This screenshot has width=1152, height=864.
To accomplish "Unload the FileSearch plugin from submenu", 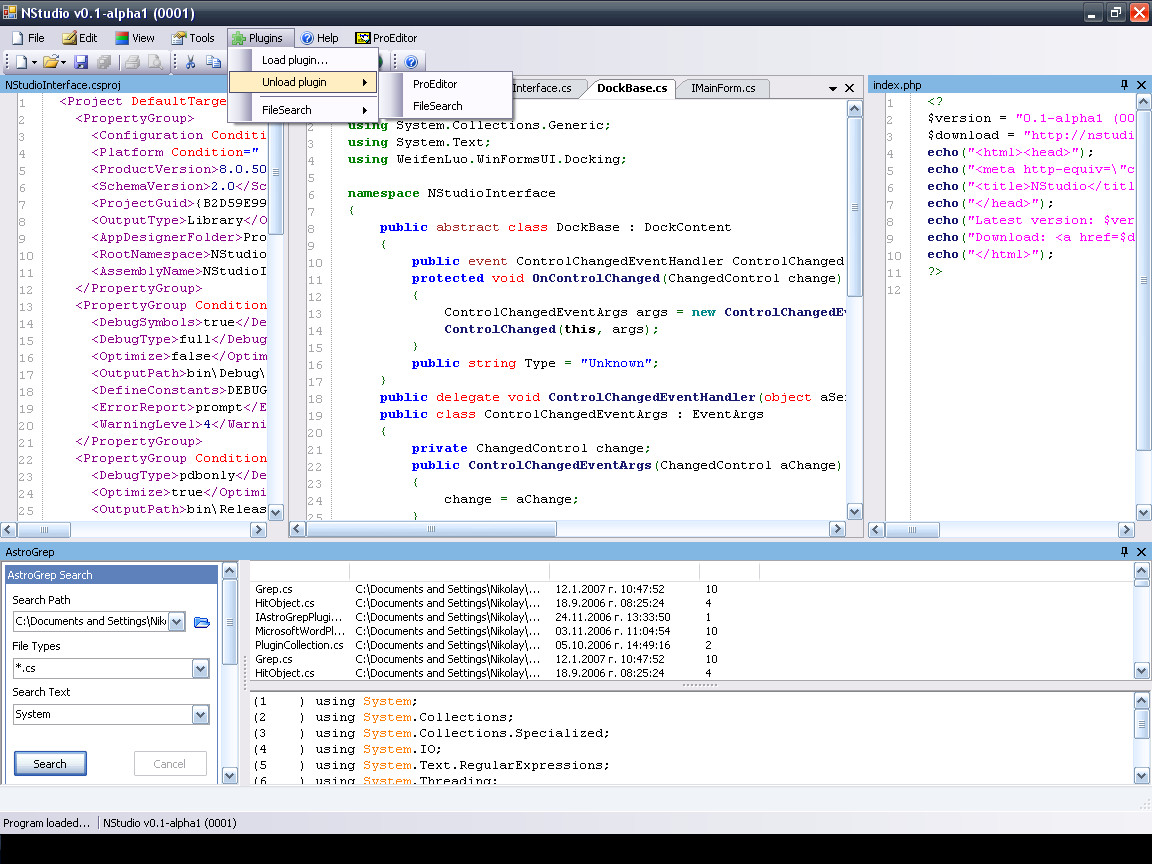I will 447,107.
